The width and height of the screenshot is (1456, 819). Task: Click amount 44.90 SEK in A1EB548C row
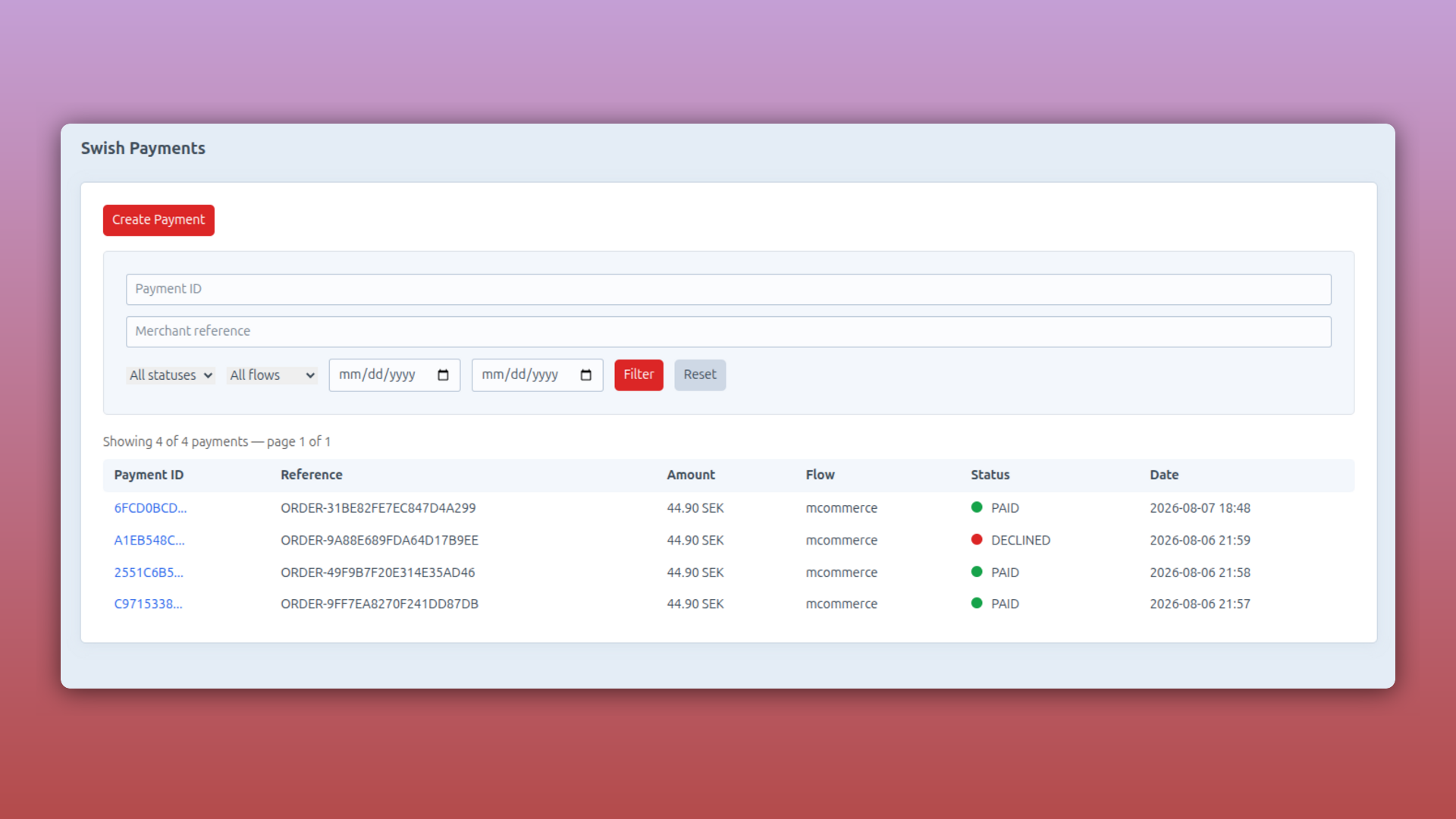[x=695, y=541]
